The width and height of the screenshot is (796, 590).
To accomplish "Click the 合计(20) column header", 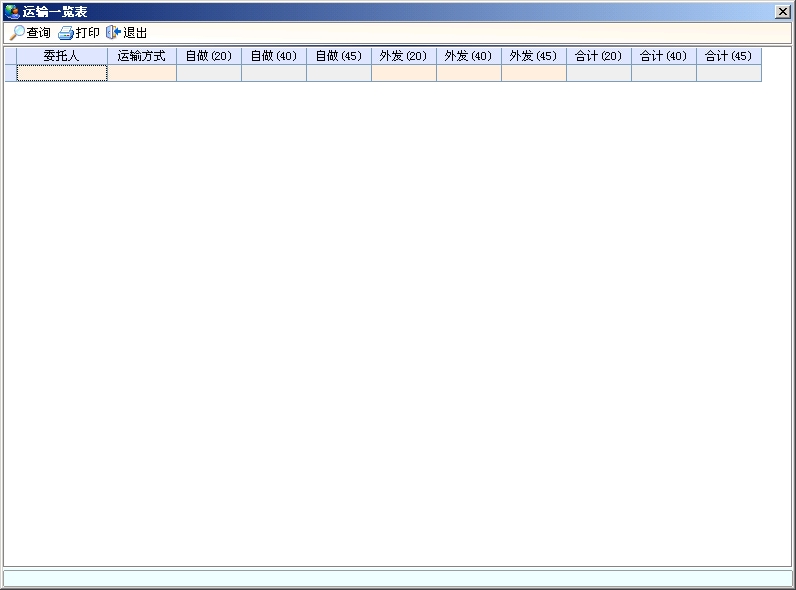I will pyautogui.click(x=599, y=56).
